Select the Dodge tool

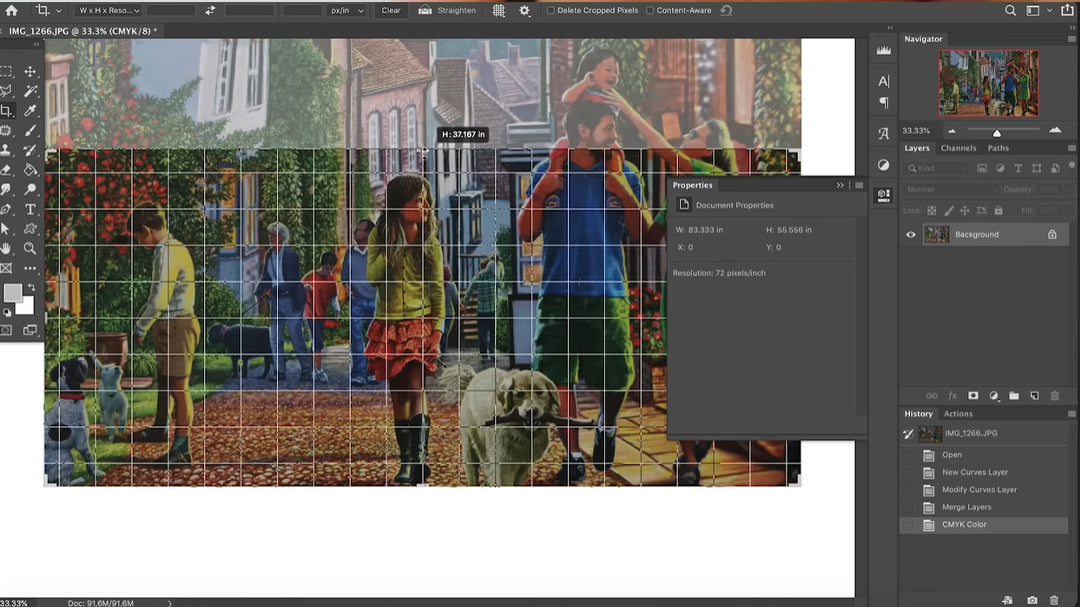pyautogui.click(x=30, y=189)
